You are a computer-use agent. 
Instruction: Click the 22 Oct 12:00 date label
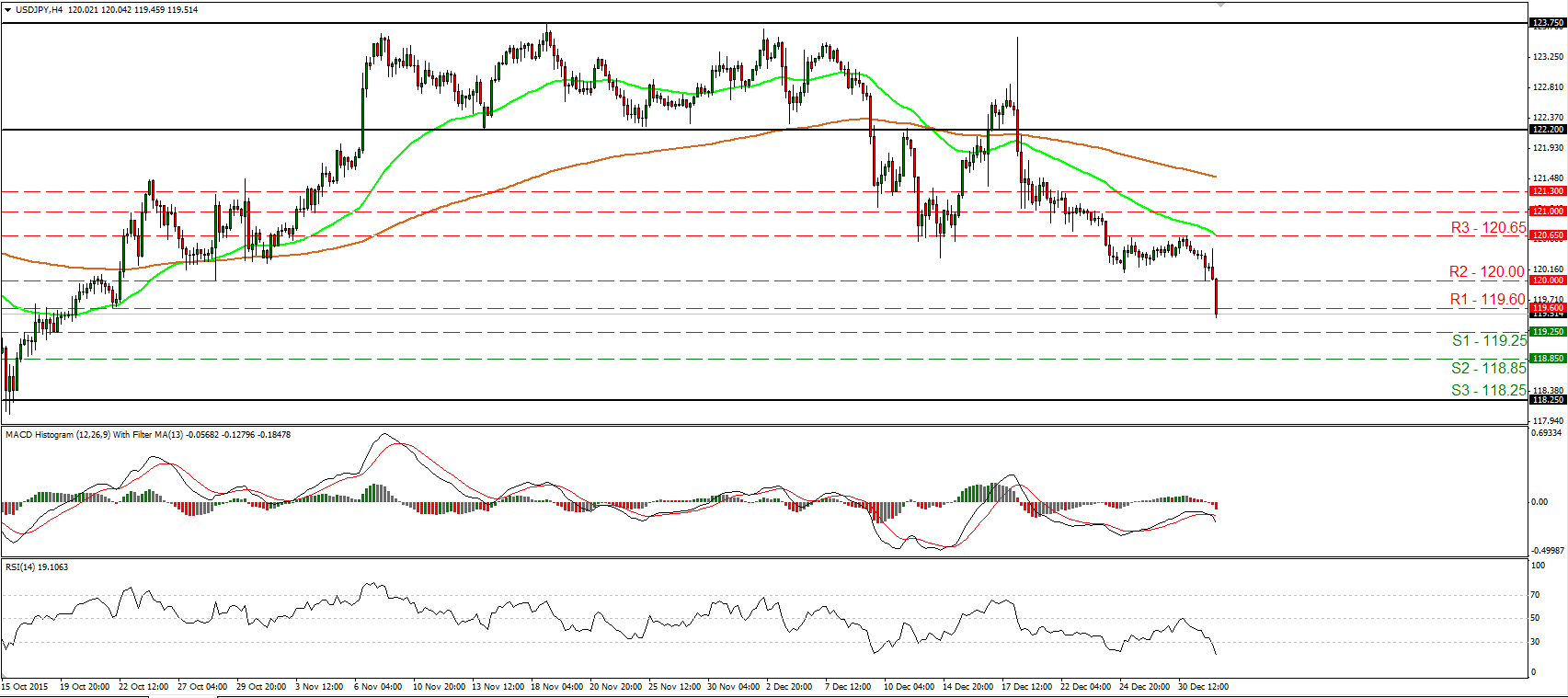(x=143, y=687)
